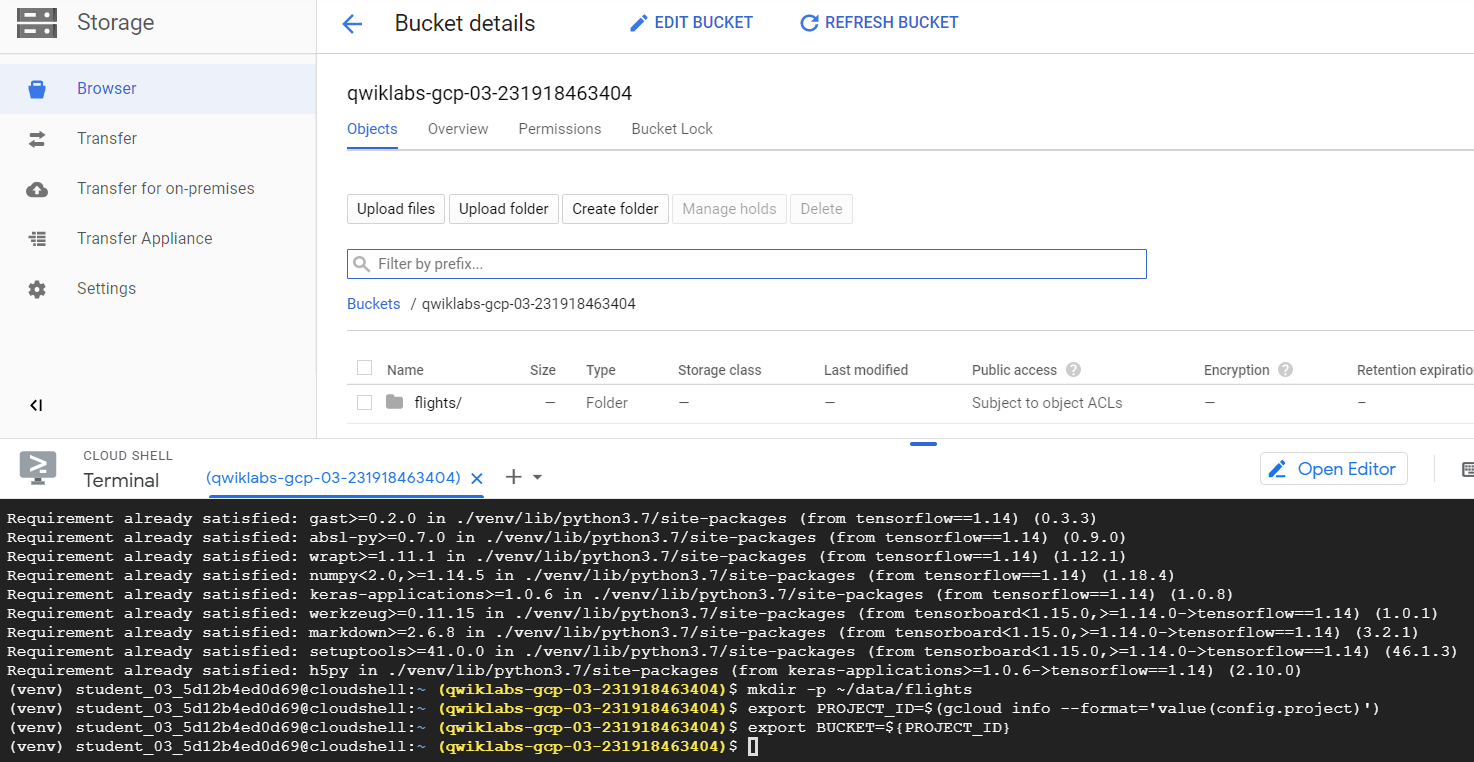Viewport: 1474px width, 762px height.
Task: Collapse the left navigation sidebar
Action: point(36,405)
